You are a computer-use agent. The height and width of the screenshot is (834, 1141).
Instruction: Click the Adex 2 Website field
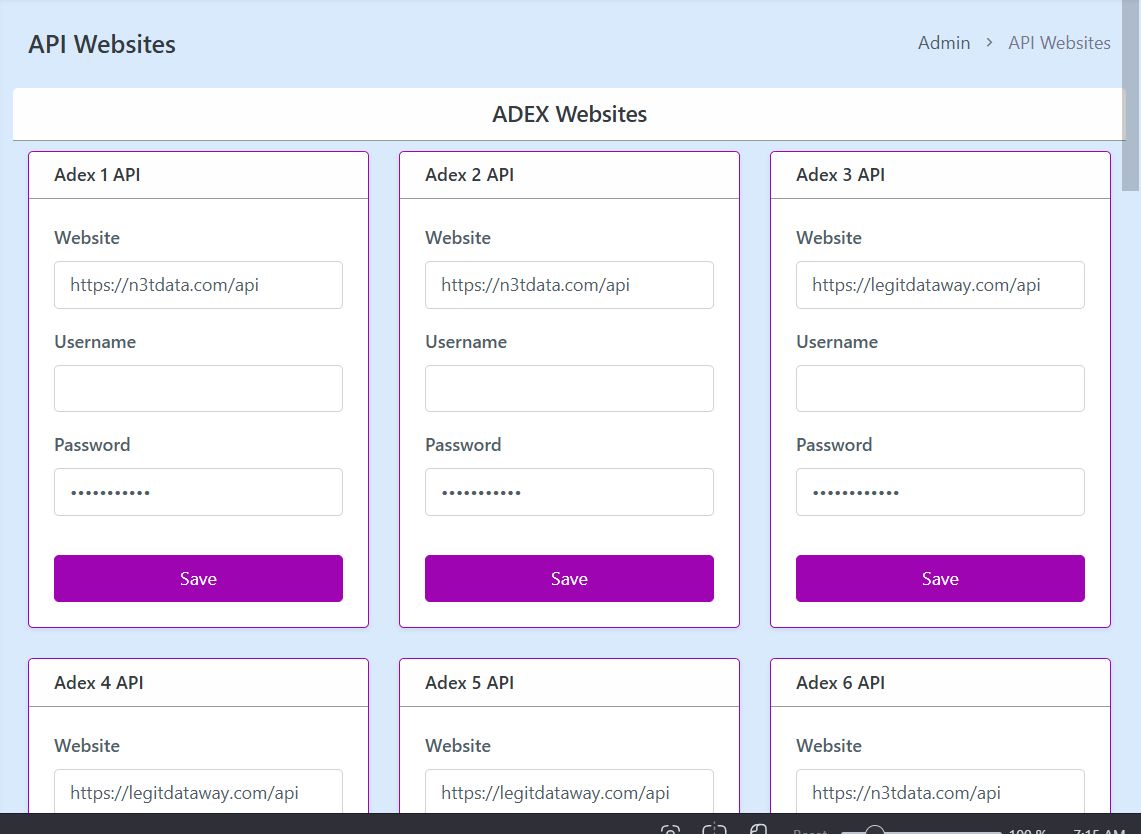tap(569, 285)
